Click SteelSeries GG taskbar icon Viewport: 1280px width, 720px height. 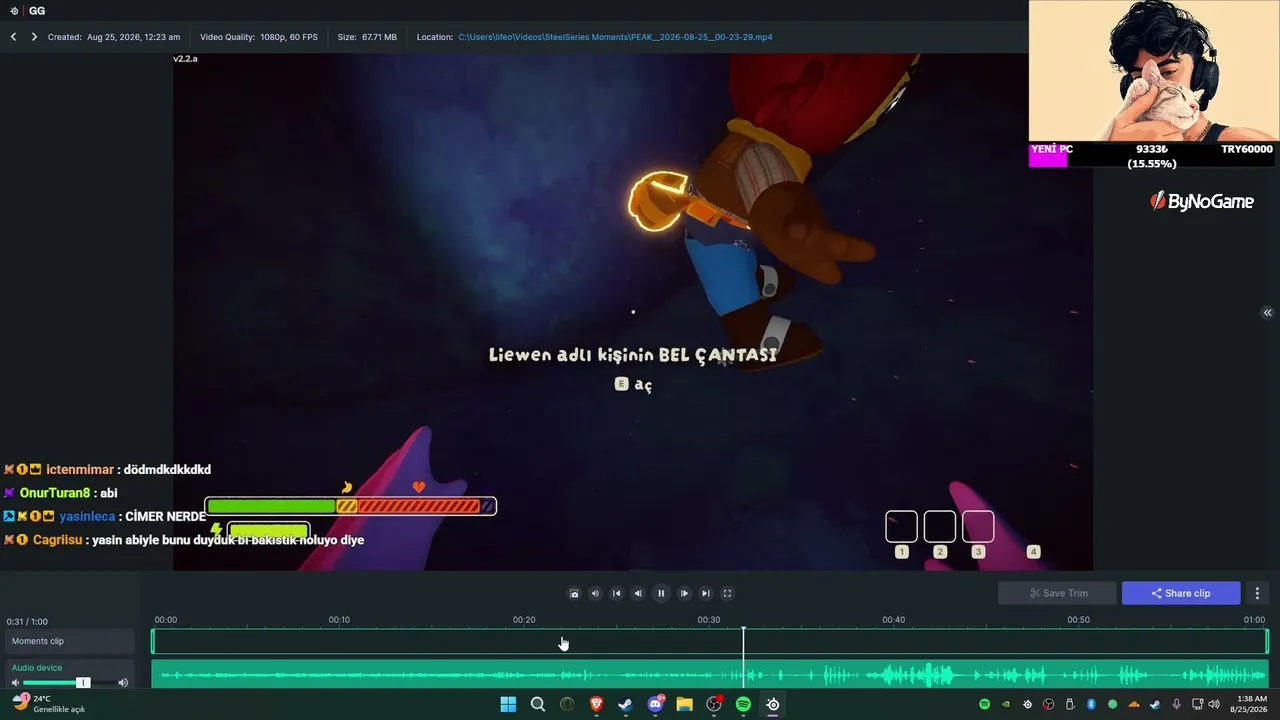773,704
